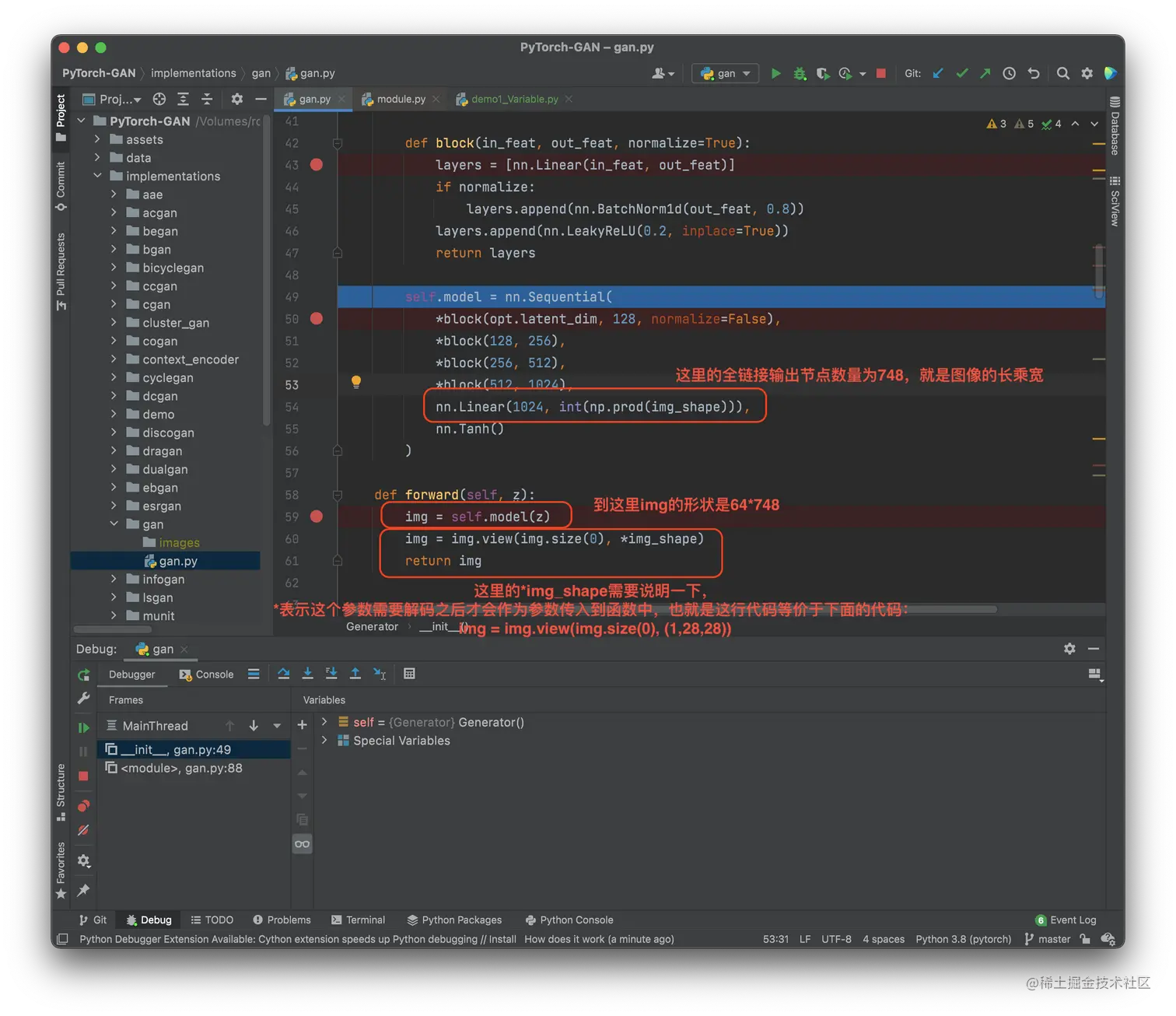
Task: Run gan with coverage
Action: (822, 73)
